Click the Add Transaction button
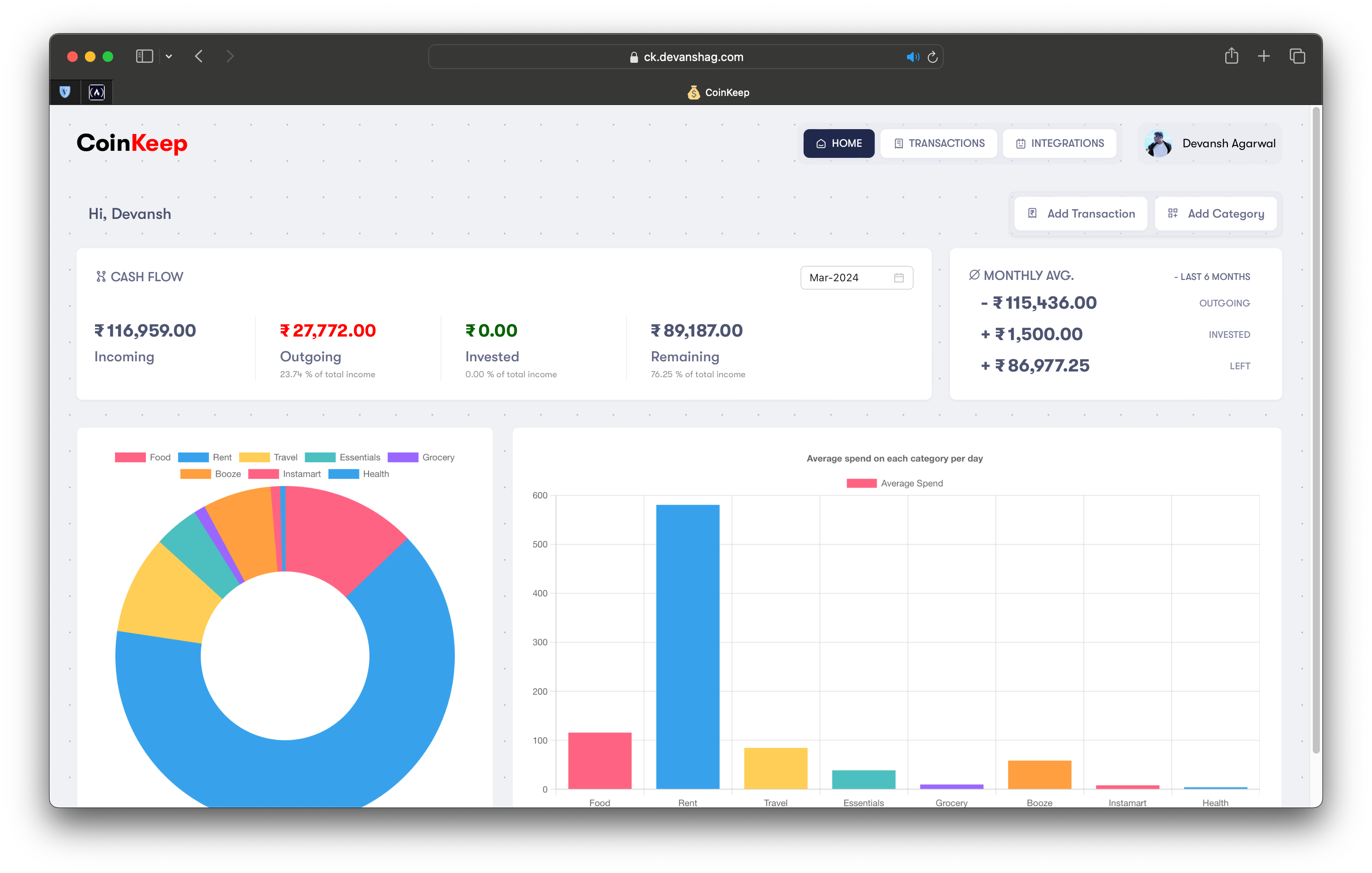This screenshot has width=1372, height=873. click(x=1081, y=214)
